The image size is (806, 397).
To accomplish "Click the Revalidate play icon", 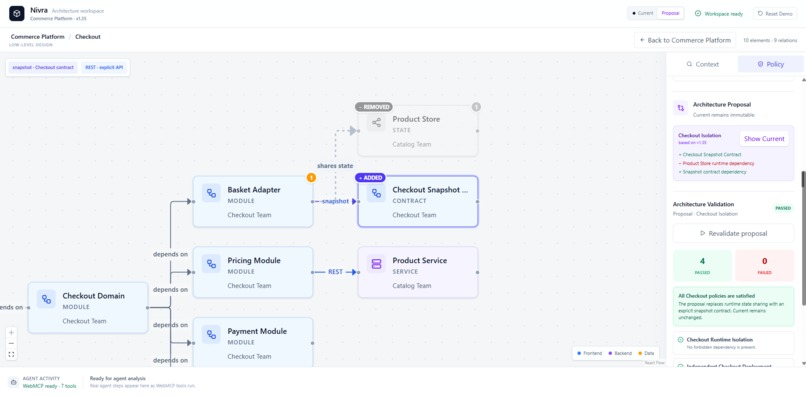I will pyautogui.click(x=703, y=233).
